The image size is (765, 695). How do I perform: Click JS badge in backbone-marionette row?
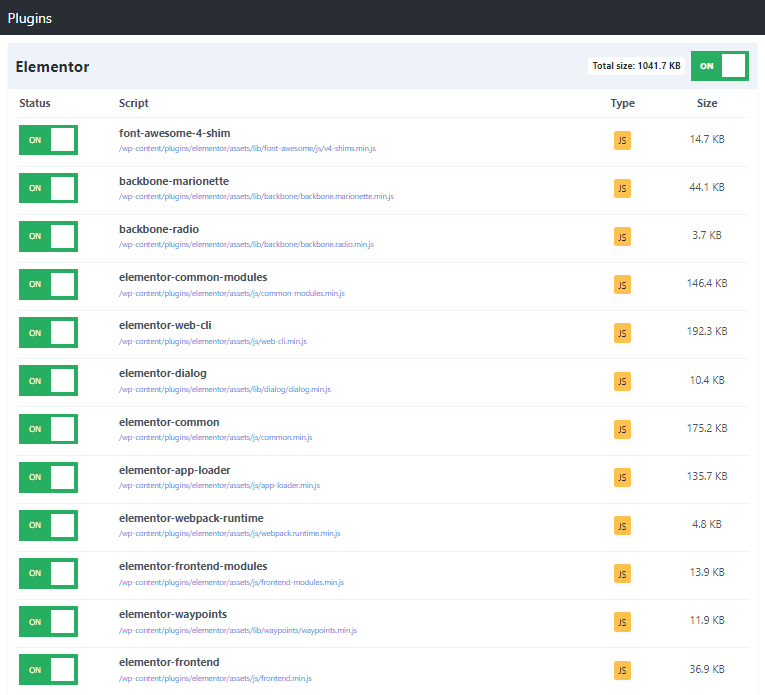click(622, 188)
